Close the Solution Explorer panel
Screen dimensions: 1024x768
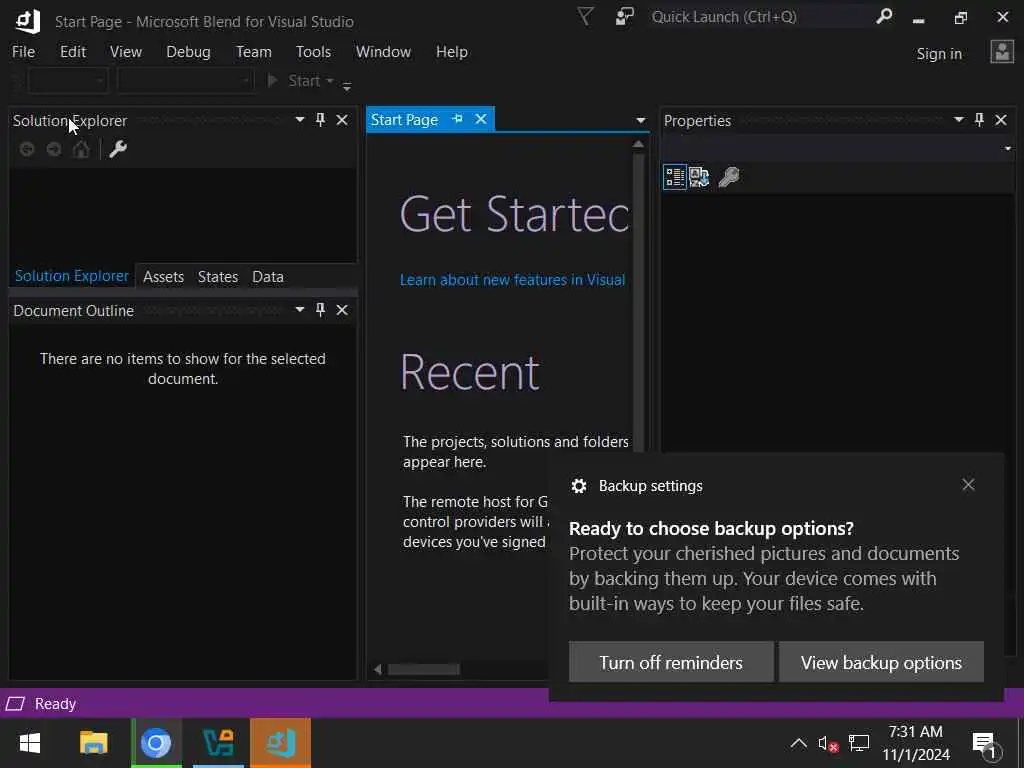(342, 120)
